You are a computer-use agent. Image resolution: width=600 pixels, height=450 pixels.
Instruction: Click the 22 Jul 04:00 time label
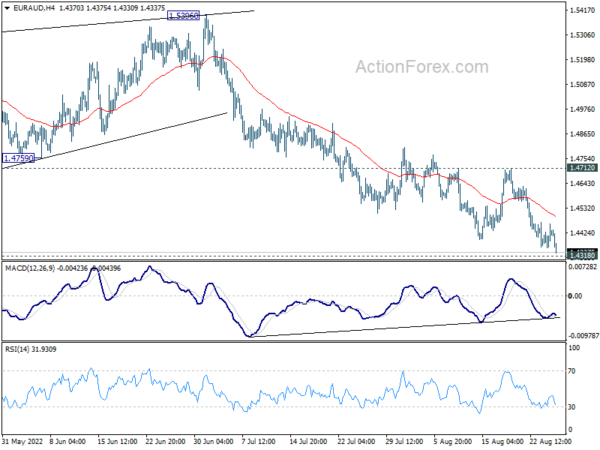[x=357, y=441]
